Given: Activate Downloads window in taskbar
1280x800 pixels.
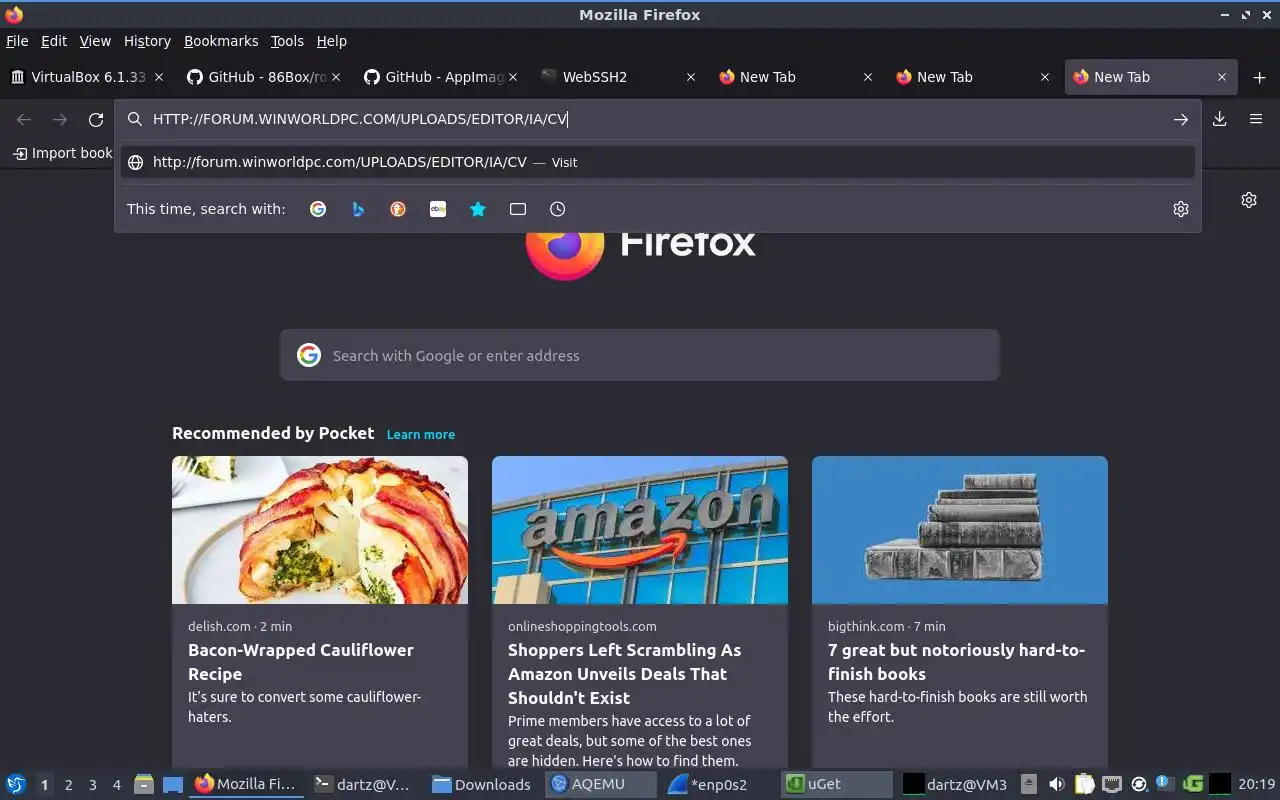Looking at the screenshot, I should 484,784.
